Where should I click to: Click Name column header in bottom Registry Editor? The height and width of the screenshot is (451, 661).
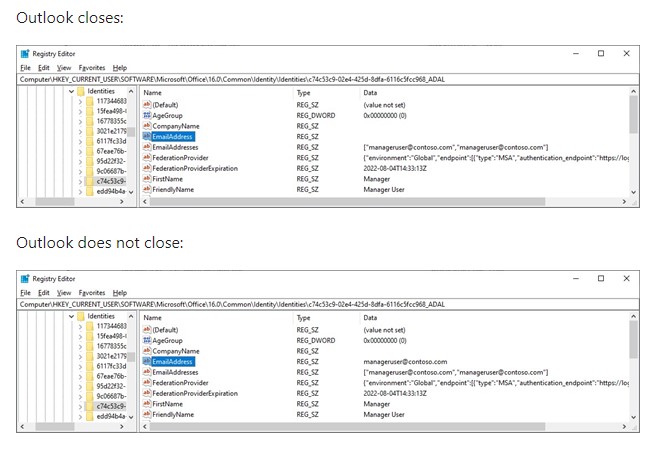click(153, 317)
